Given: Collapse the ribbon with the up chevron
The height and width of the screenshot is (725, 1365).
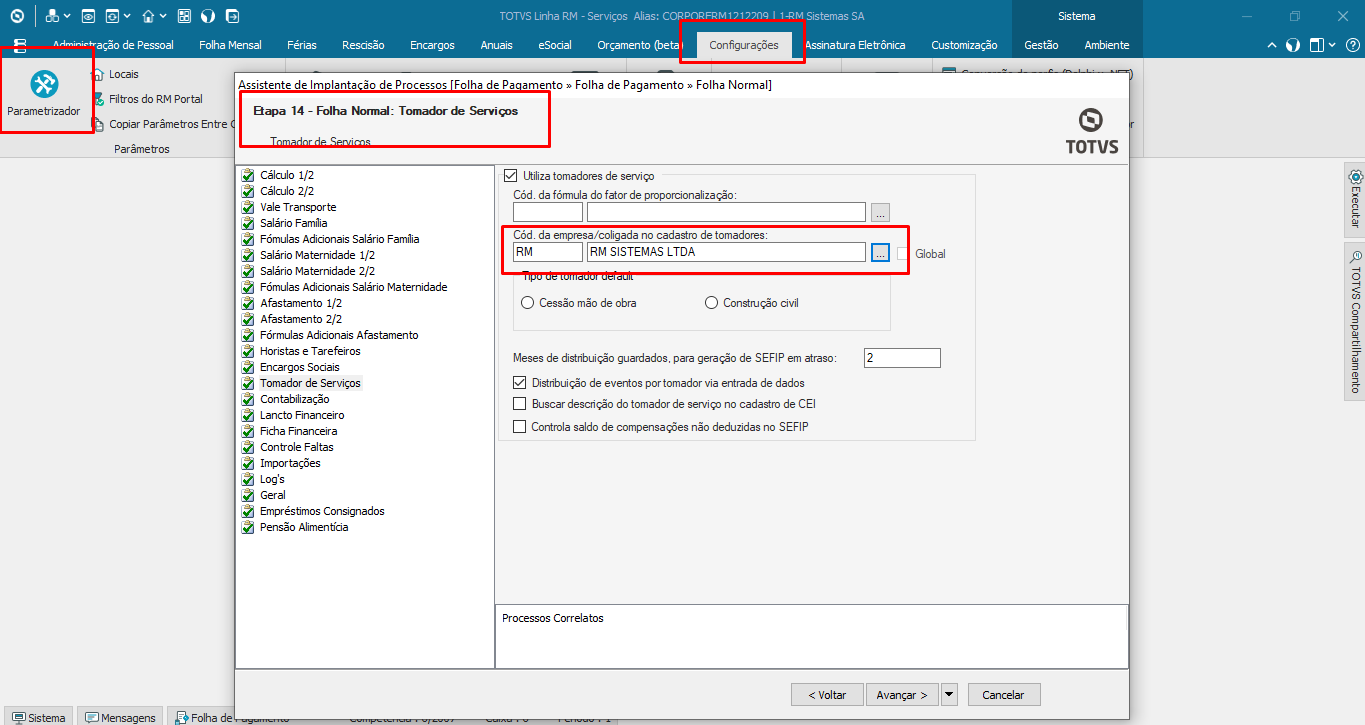Looking at the screenshot, I should point(1272,45).
